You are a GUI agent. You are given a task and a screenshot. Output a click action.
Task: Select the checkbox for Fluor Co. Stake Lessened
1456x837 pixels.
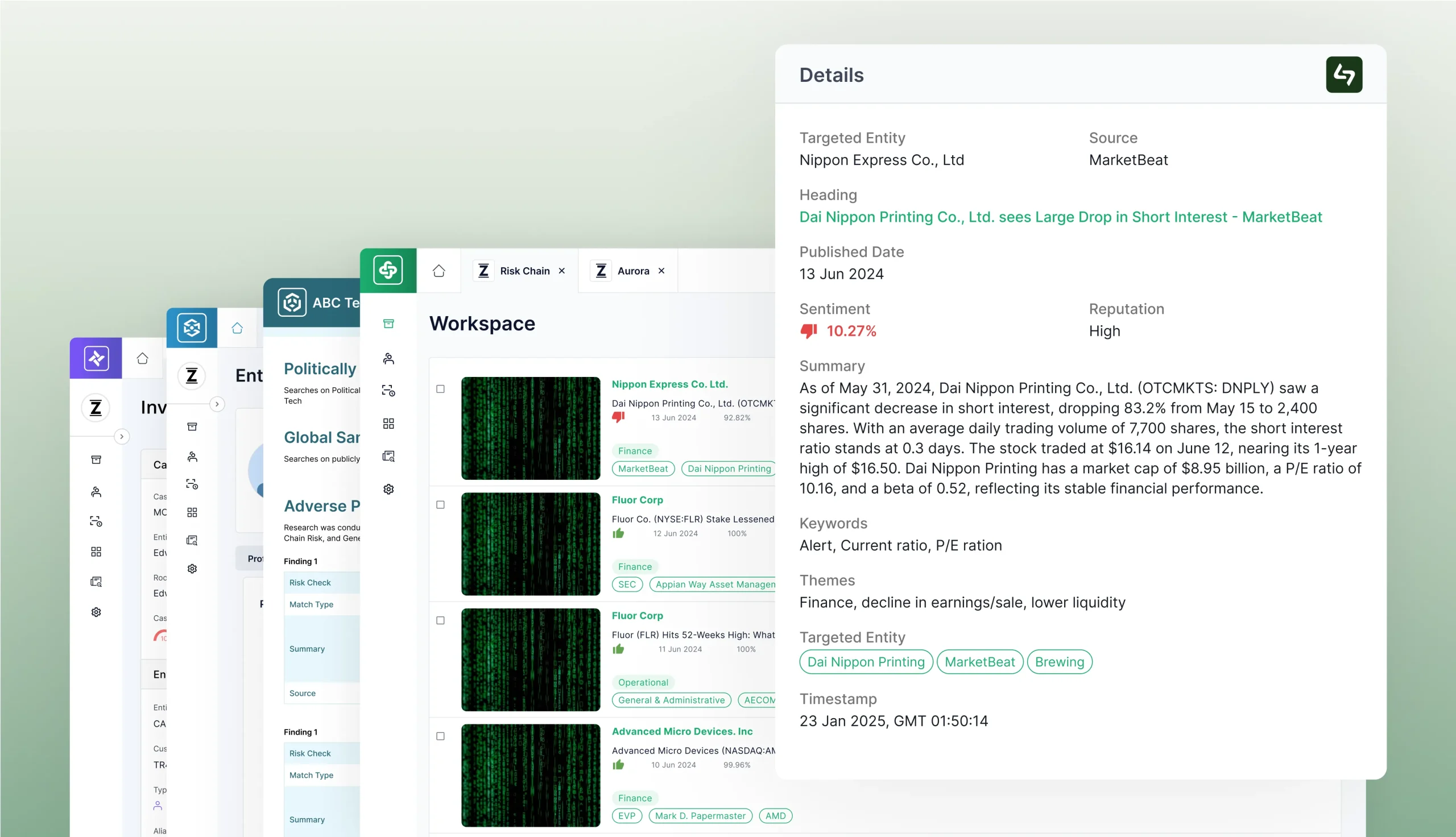[x=440, y=505]
